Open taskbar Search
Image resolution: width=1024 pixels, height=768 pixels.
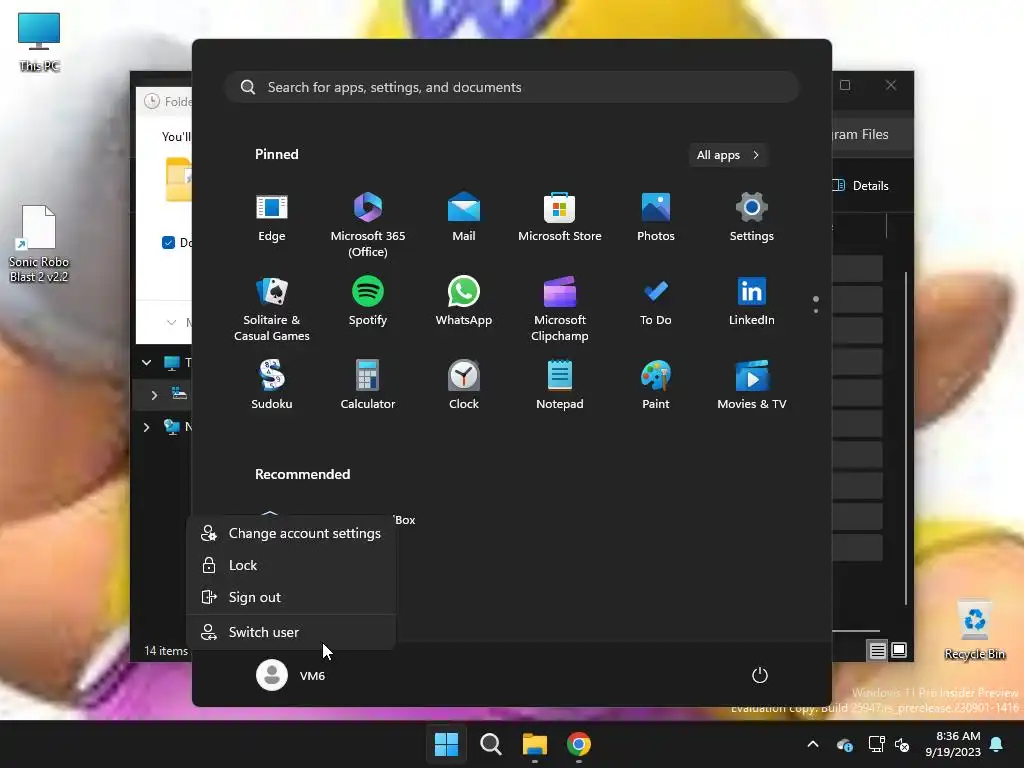click(490, 744)
